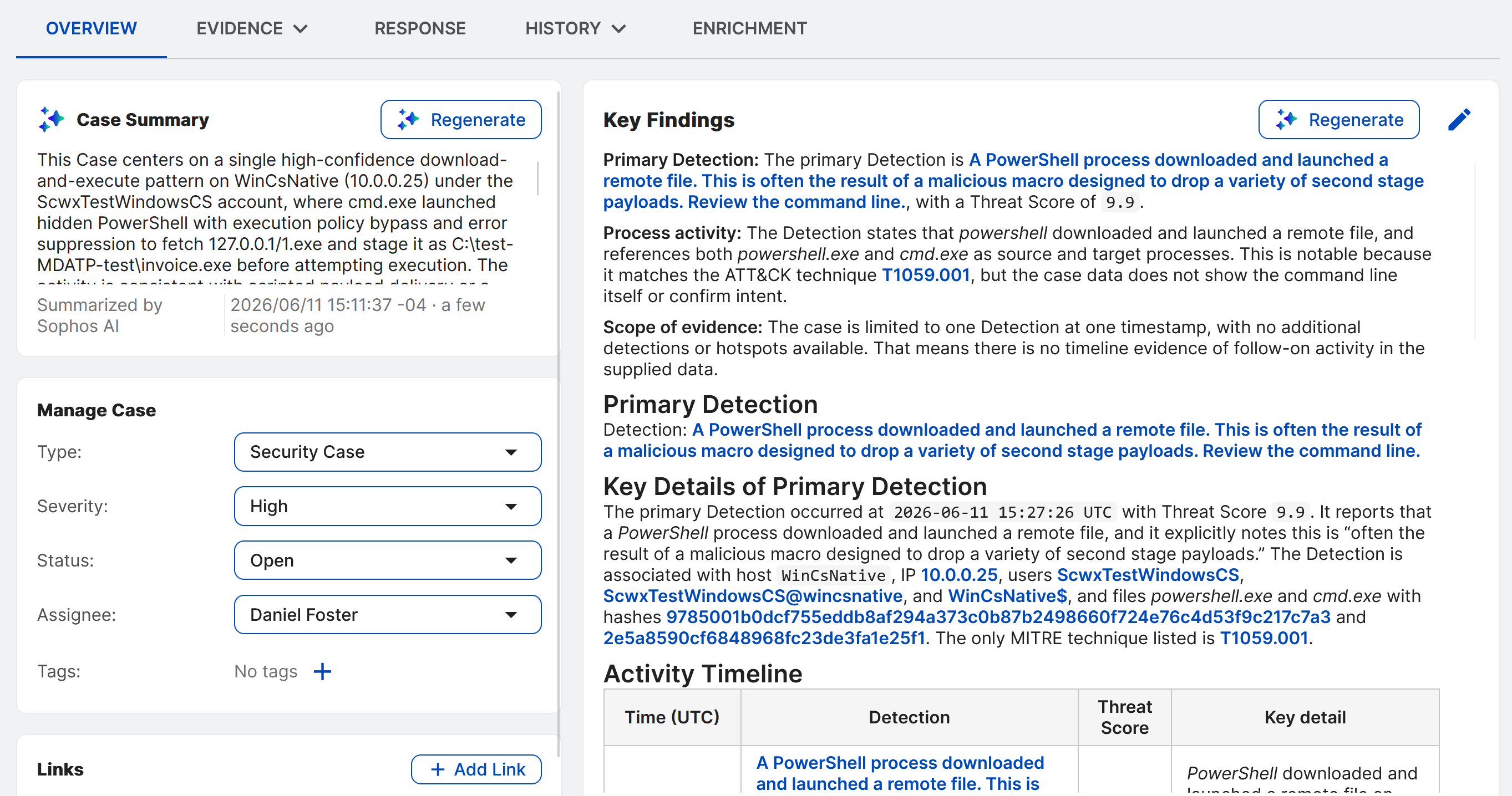Viewport: 1512px width, 796px height.
Task: Open the Overview tab
Action: [x=91, y=28]
